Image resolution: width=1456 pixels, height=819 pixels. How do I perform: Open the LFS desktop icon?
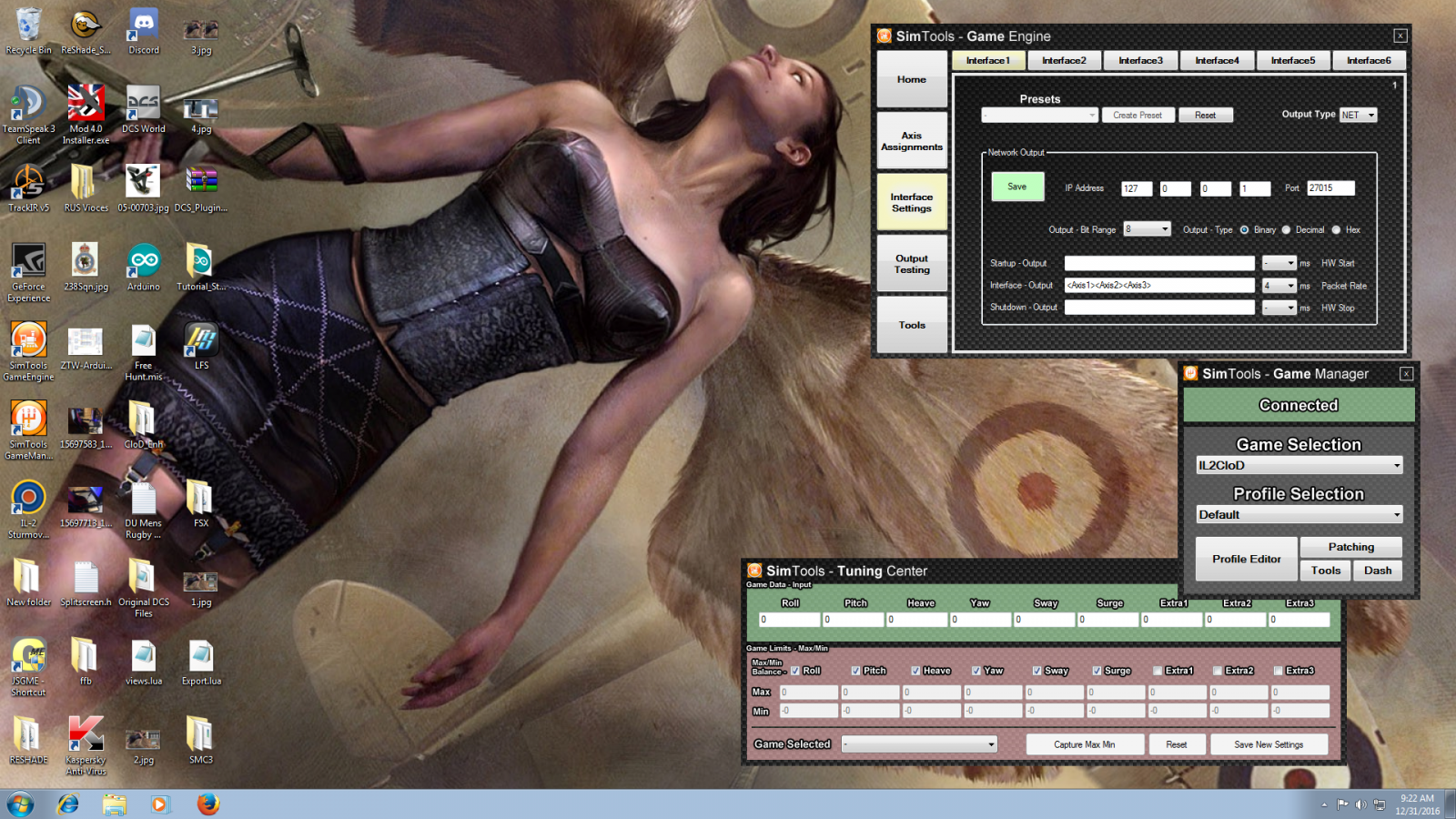click(201, 346)
